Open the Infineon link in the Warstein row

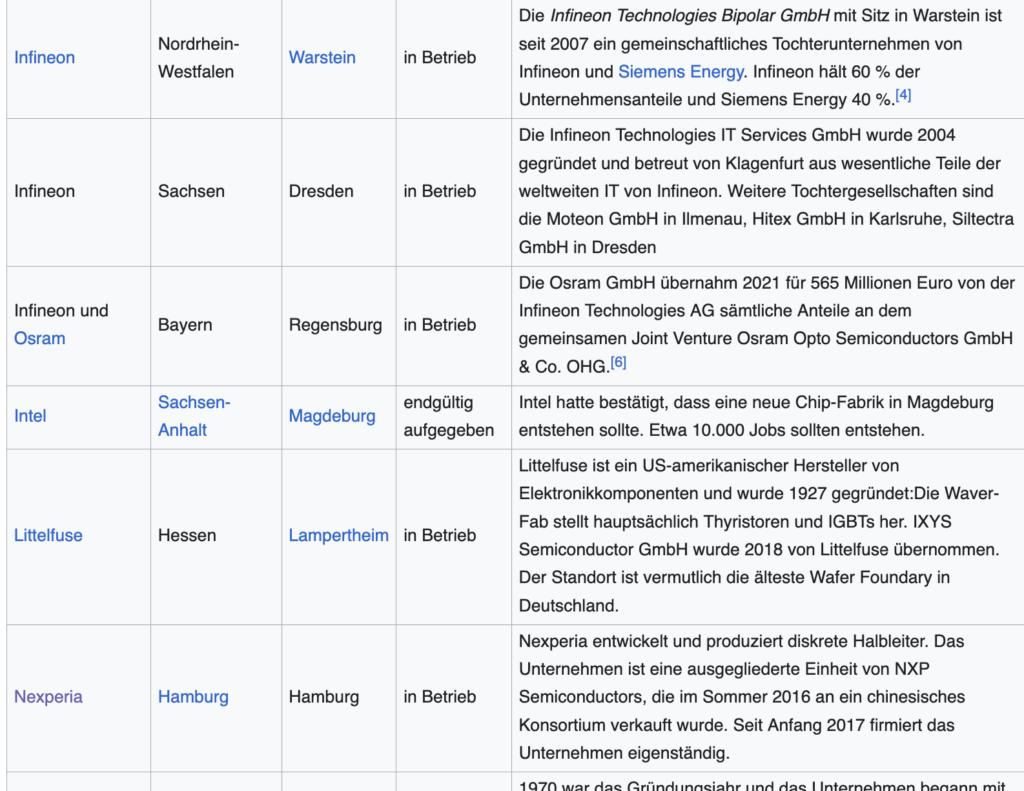click(x=44, y=57)
